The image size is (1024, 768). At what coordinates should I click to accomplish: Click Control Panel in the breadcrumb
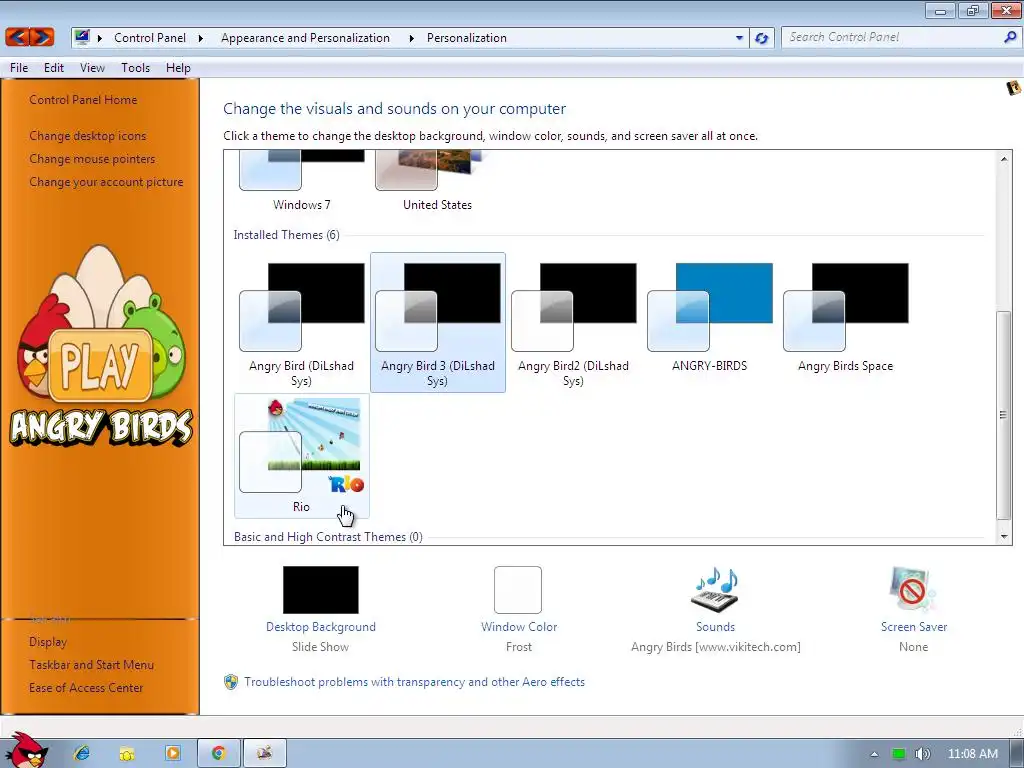[x=150, y=38]
